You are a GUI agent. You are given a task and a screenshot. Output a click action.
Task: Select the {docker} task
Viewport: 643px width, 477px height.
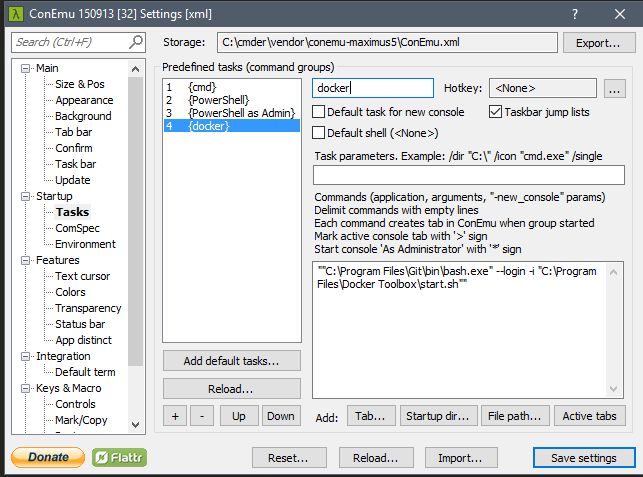coord(232,126)
